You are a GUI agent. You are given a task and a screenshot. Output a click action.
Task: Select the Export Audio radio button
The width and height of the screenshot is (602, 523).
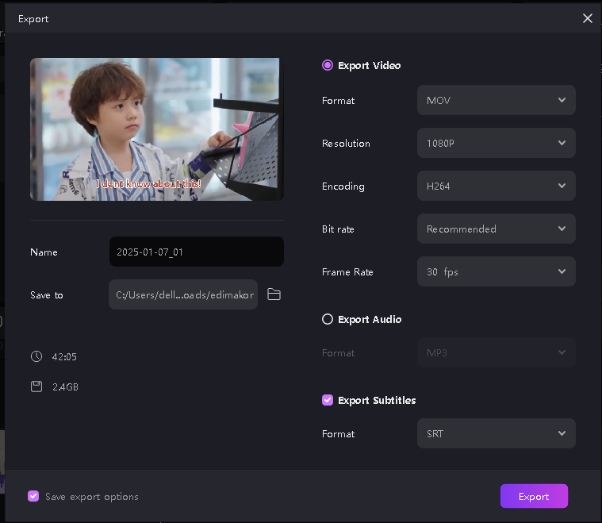click(x=327, y=319)
